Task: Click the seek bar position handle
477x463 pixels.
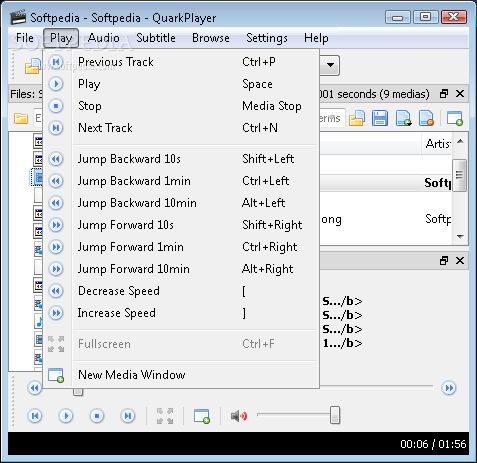Action: pos(78,392)
